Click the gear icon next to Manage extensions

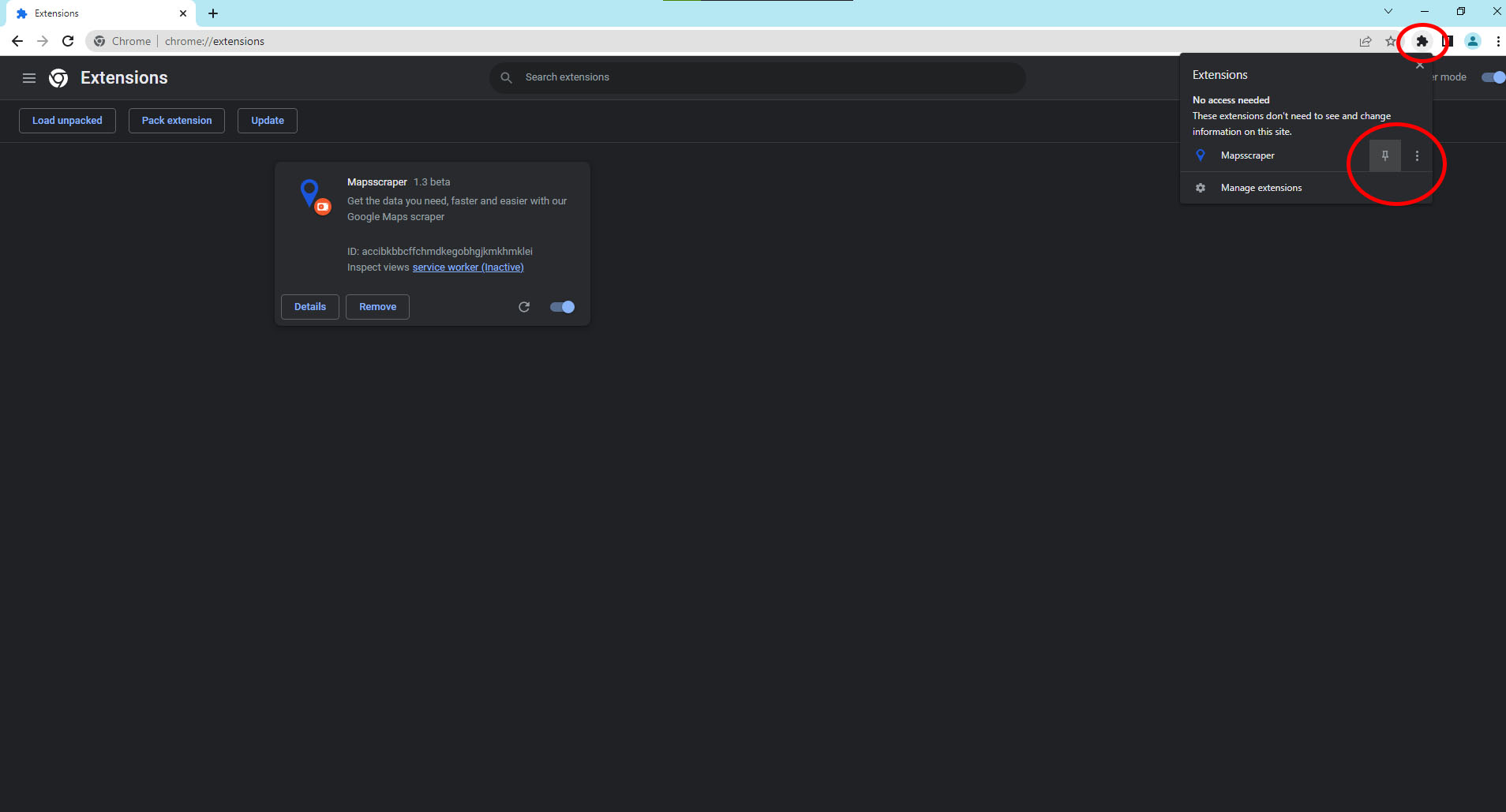[x=1201, y=188]
